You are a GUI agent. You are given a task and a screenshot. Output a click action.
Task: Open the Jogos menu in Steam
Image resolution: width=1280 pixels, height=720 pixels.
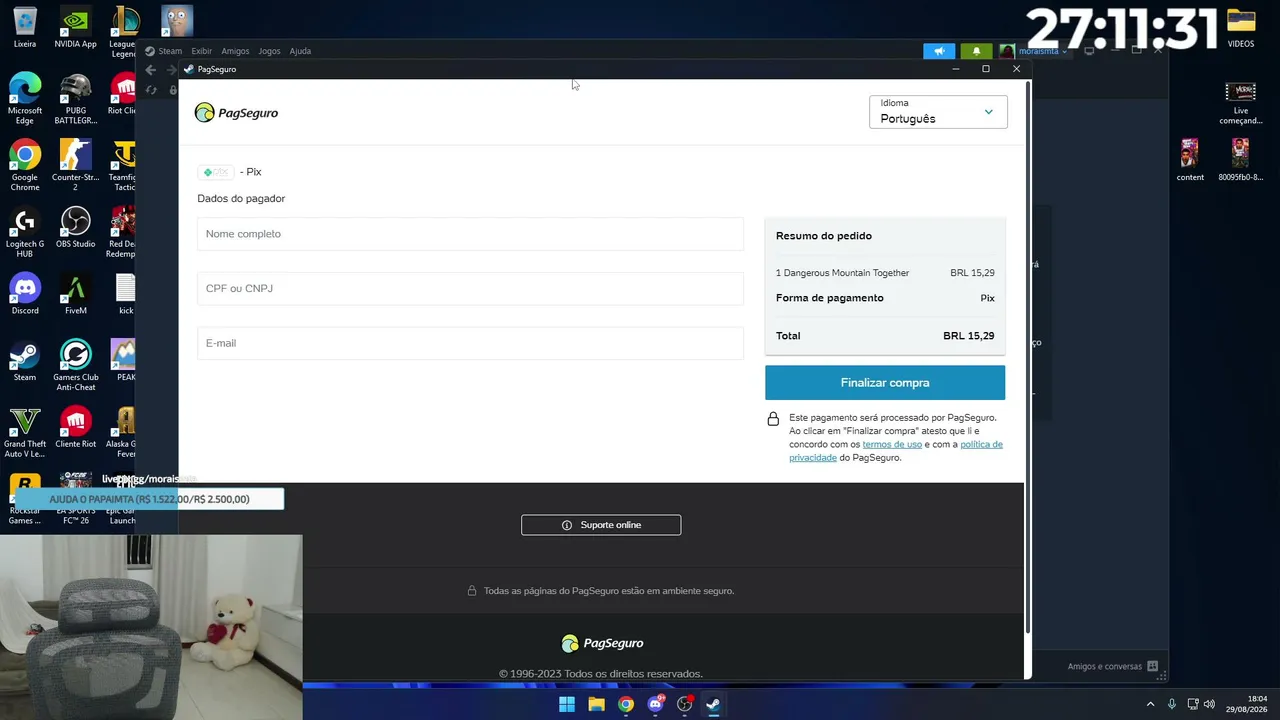(x=269, y=51)
